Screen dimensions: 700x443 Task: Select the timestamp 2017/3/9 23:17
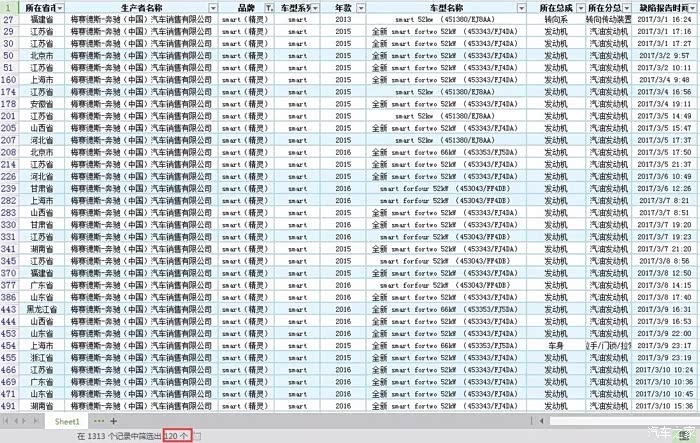coord(664,345)
